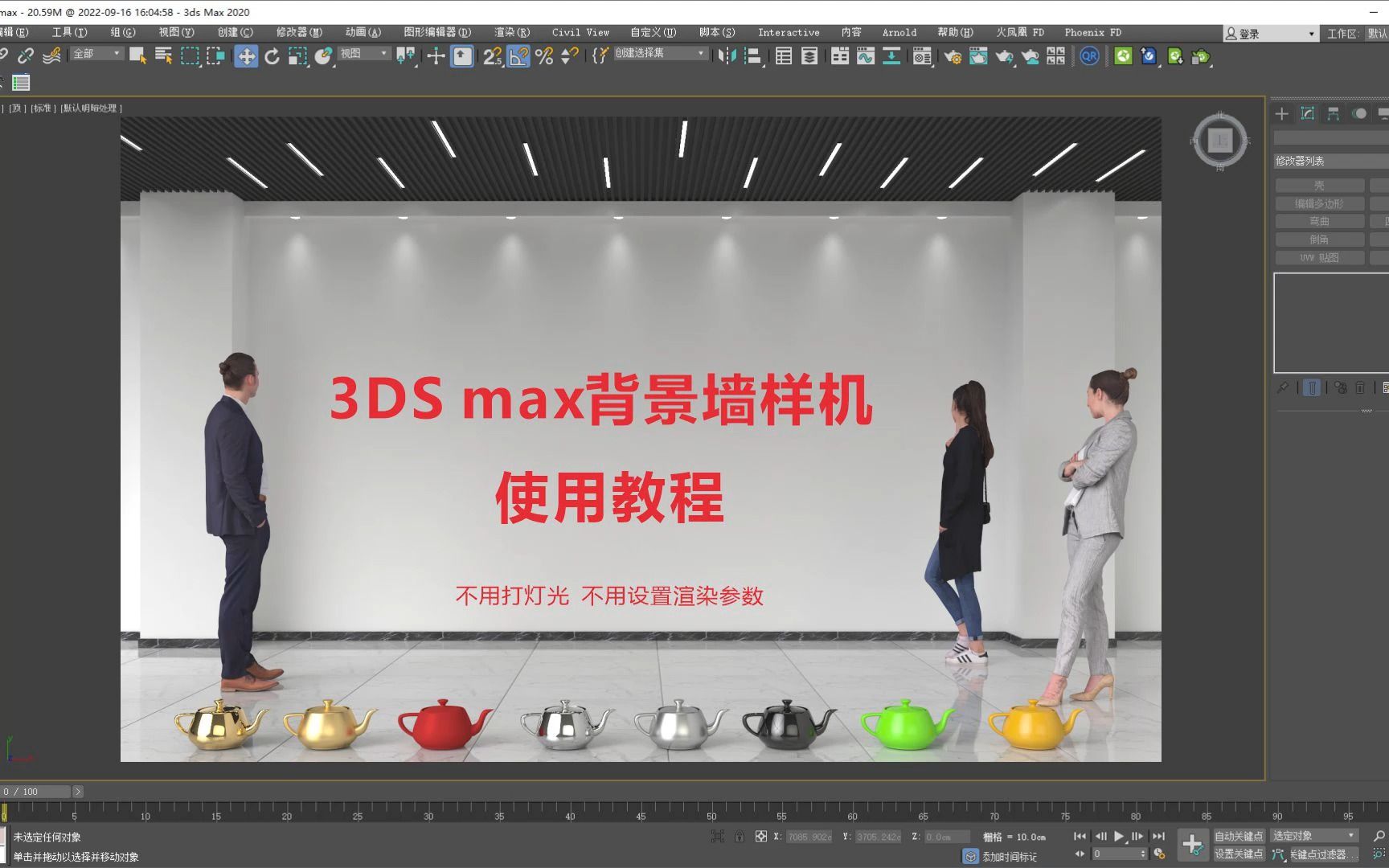
Task: Open the Arnold menu
Action: click(x=899, y=32)
